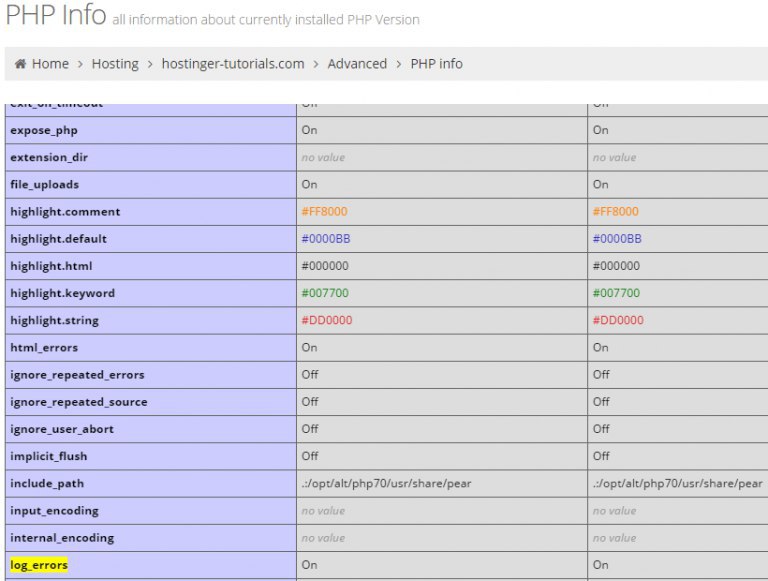Screen dimensions: 768x581
Task: Click the ignore_user_abort master value Off
Action: point(601,429)
